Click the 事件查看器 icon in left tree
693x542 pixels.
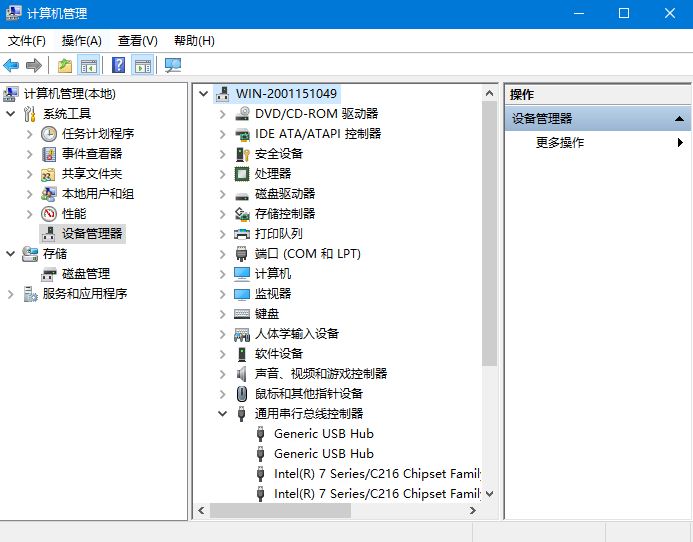click(49, 154)
